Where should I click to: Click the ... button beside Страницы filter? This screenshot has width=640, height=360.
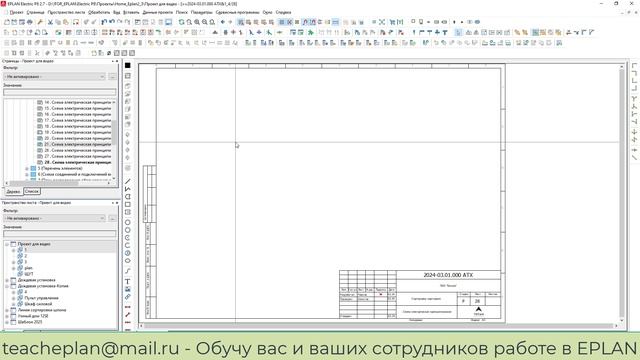tap(112, 77)
